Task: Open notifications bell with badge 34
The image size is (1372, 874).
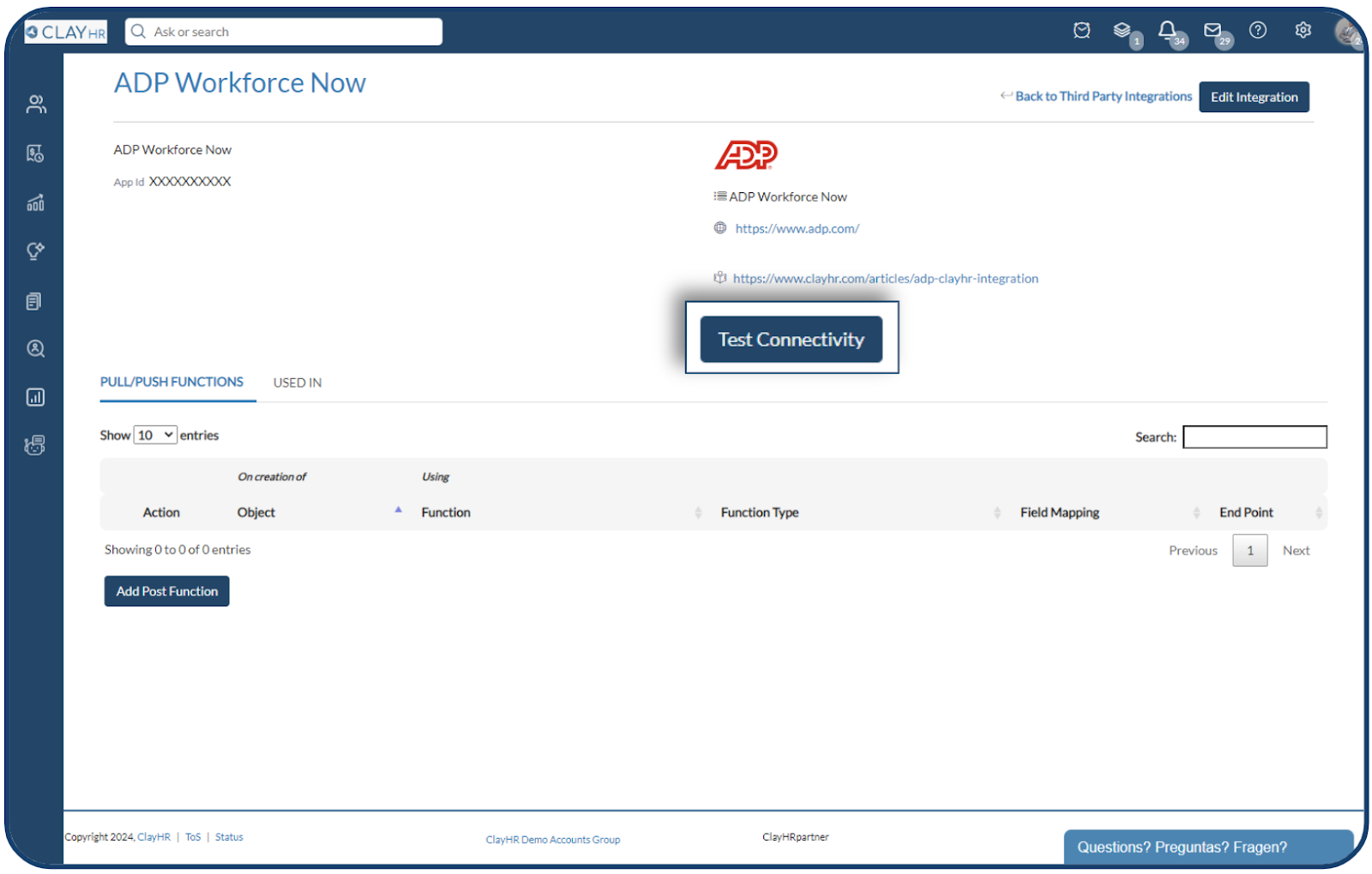Action: [1167, 31]
